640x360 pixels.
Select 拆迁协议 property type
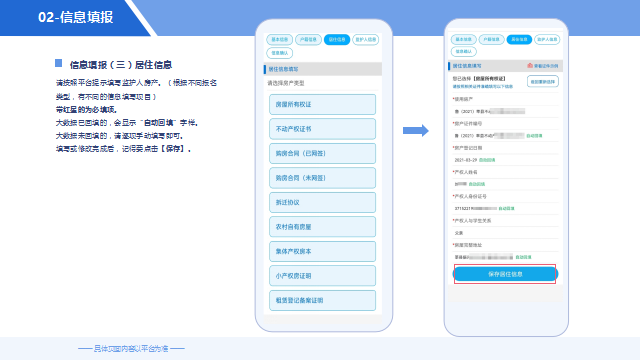[322, 202]
